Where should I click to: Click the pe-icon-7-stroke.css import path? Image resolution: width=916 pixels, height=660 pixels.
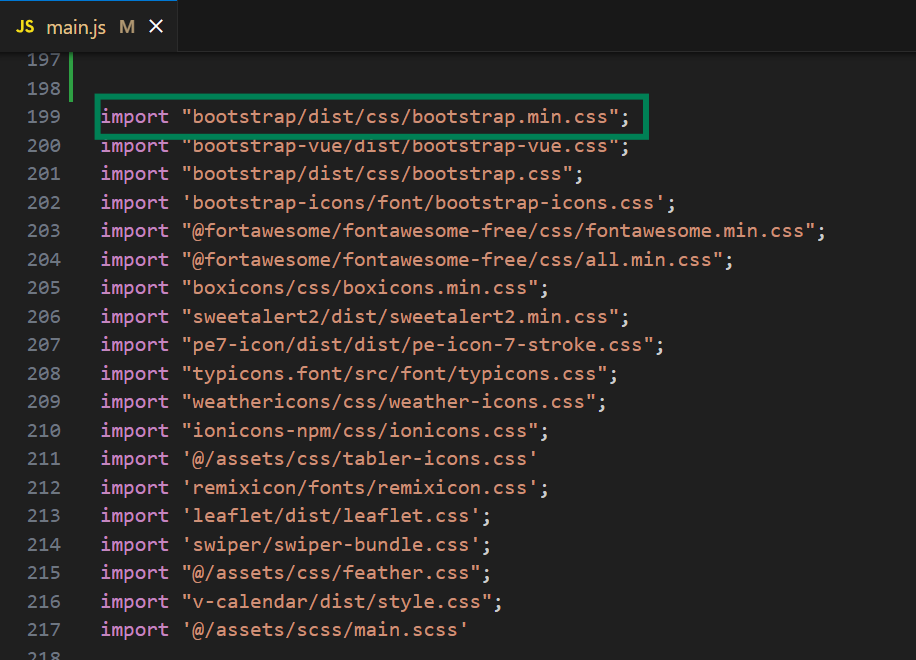[418, 345]
